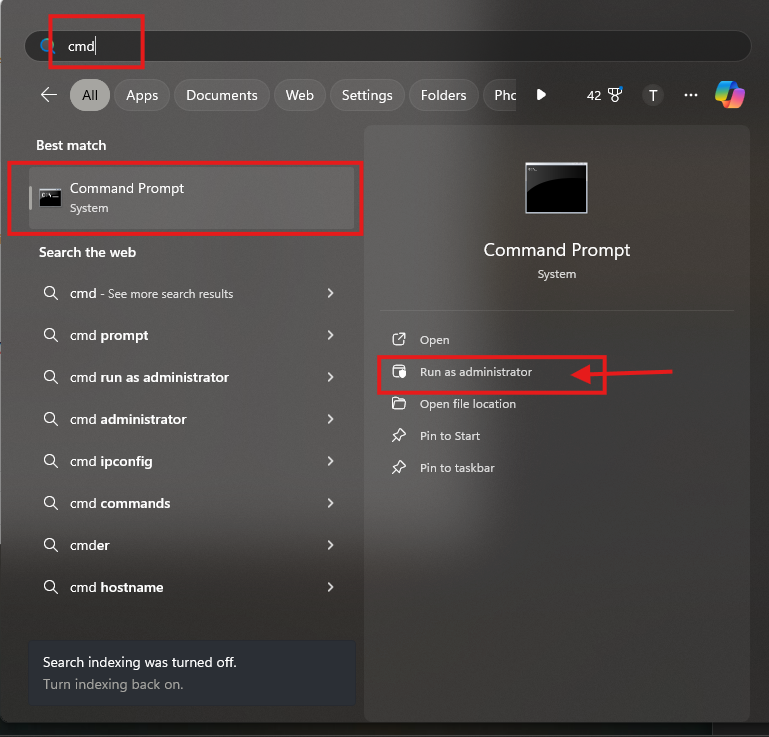The height and width of the screenshot is (737, 769).
Task: Open Command Prompt best match result
Action: click(192, 198)
